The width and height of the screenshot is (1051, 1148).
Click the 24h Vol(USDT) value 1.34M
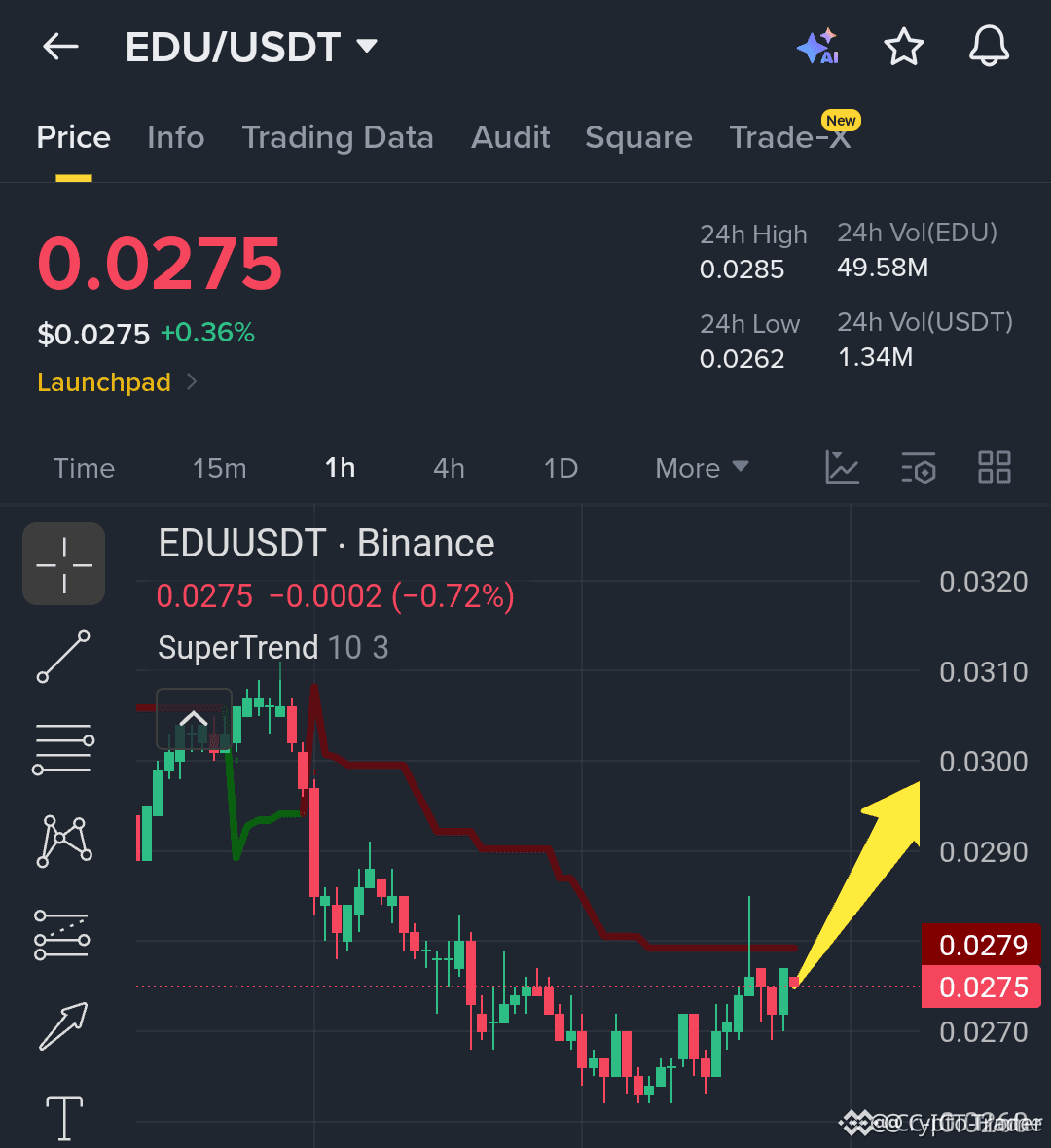875,356
